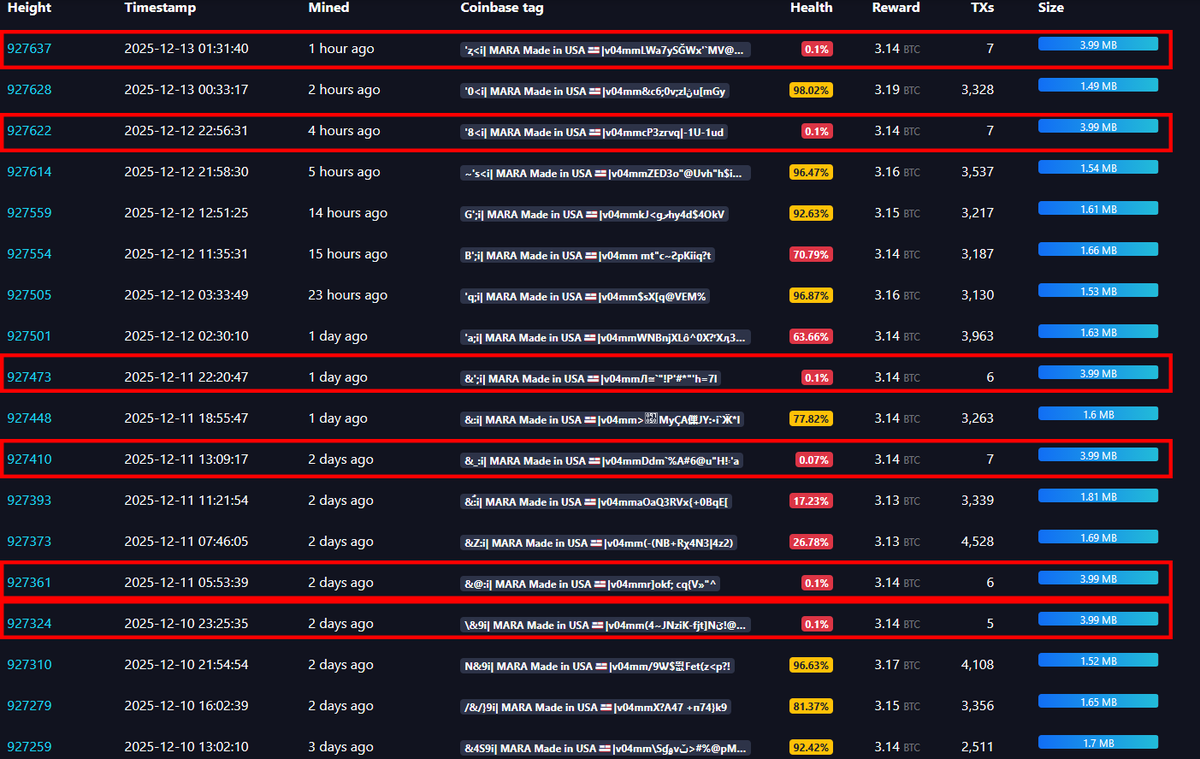Click the "23 hours ago" mined cell

pos(348,295)
